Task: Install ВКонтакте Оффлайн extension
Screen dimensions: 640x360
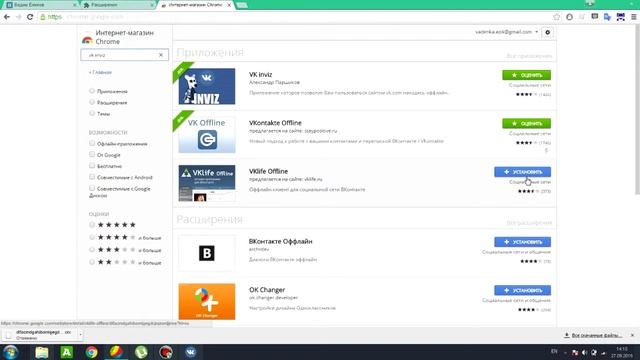Action: pyautogui.click(x=522, y=242)
